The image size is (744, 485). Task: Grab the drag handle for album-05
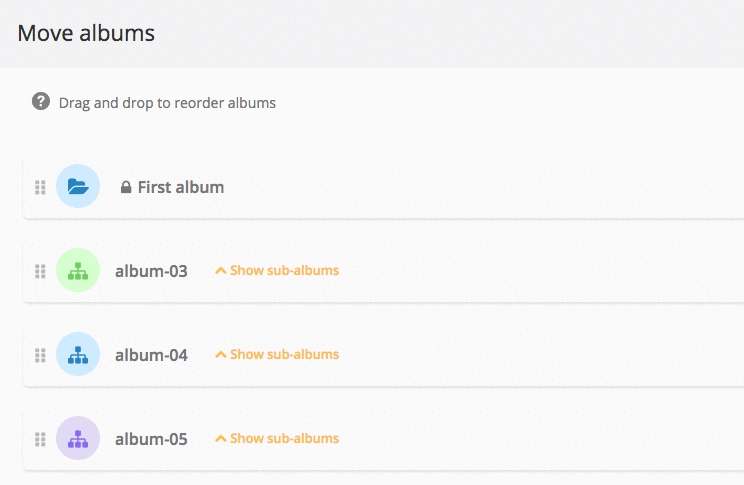(40, 439)
